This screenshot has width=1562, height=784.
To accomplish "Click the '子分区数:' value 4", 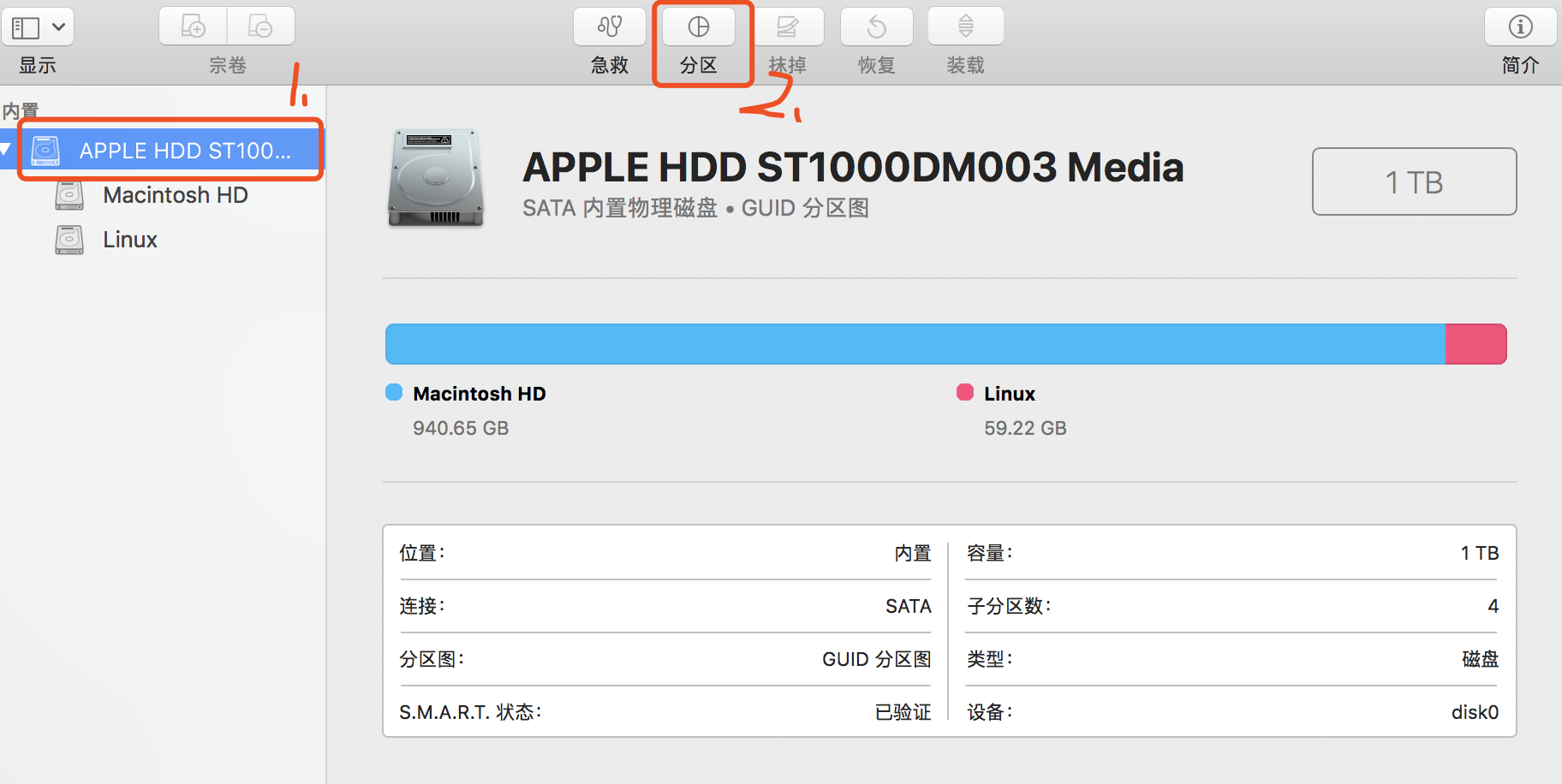I will tap(1493, 606).
